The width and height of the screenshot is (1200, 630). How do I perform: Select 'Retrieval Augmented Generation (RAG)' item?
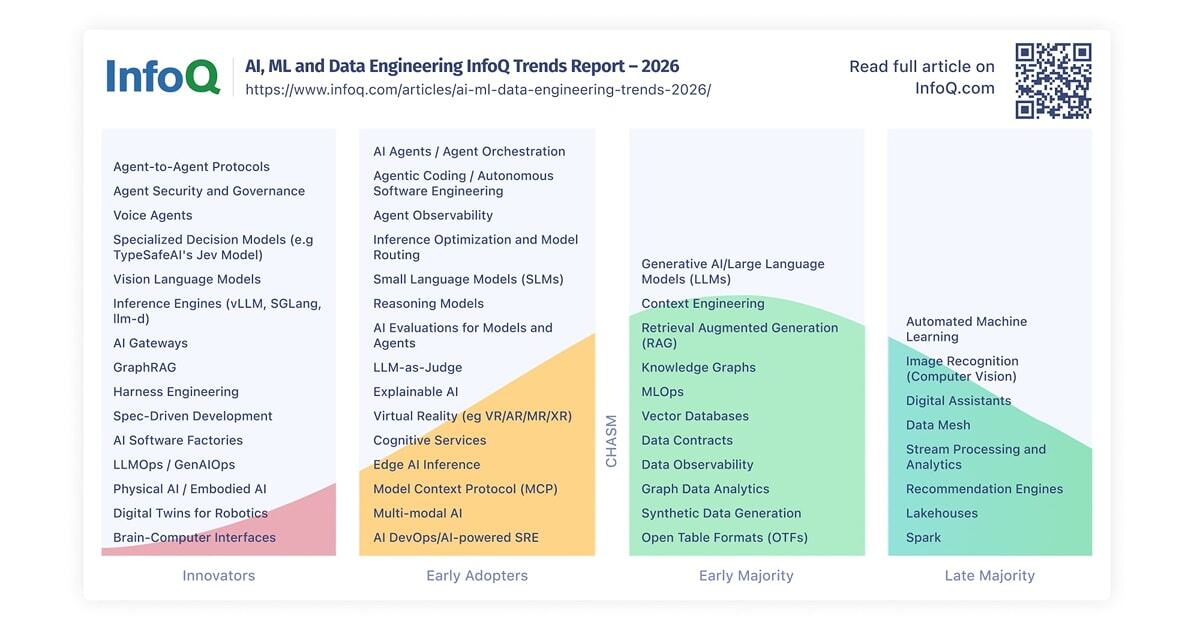tap(740, 335)
